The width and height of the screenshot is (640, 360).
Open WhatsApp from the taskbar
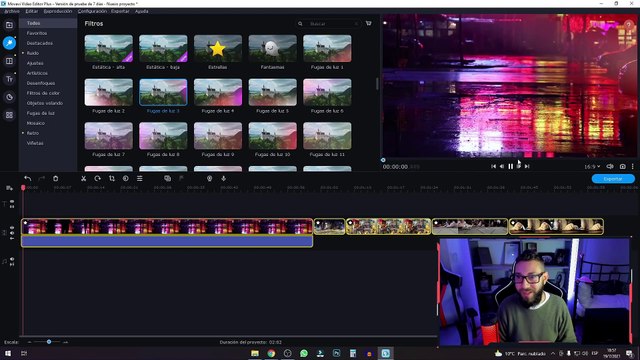pyautogui.click(x=304, y=353)
